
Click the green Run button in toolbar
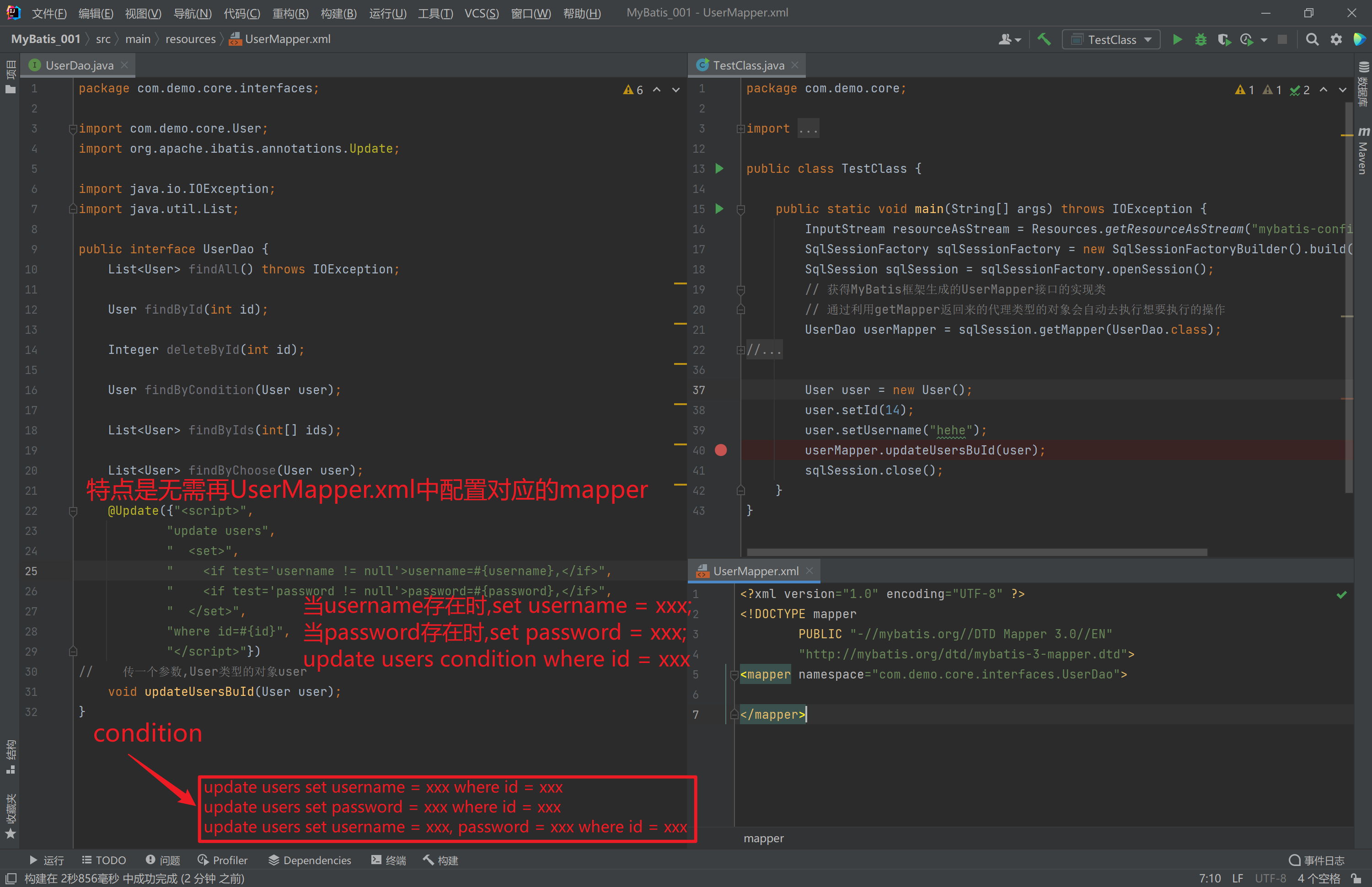click(x=1177, y=39)
